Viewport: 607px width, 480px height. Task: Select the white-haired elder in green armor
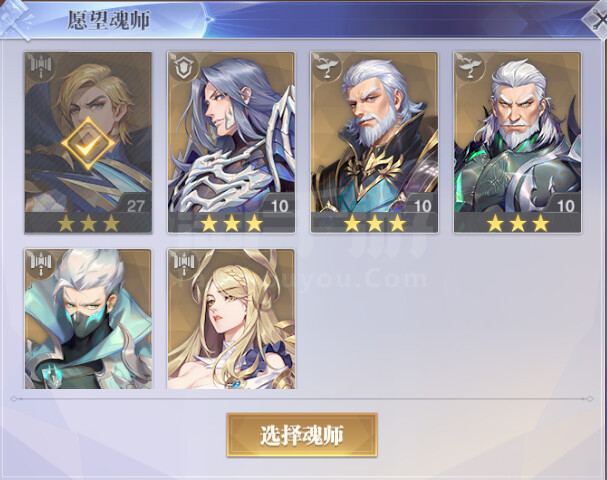(x=518, y=142)
